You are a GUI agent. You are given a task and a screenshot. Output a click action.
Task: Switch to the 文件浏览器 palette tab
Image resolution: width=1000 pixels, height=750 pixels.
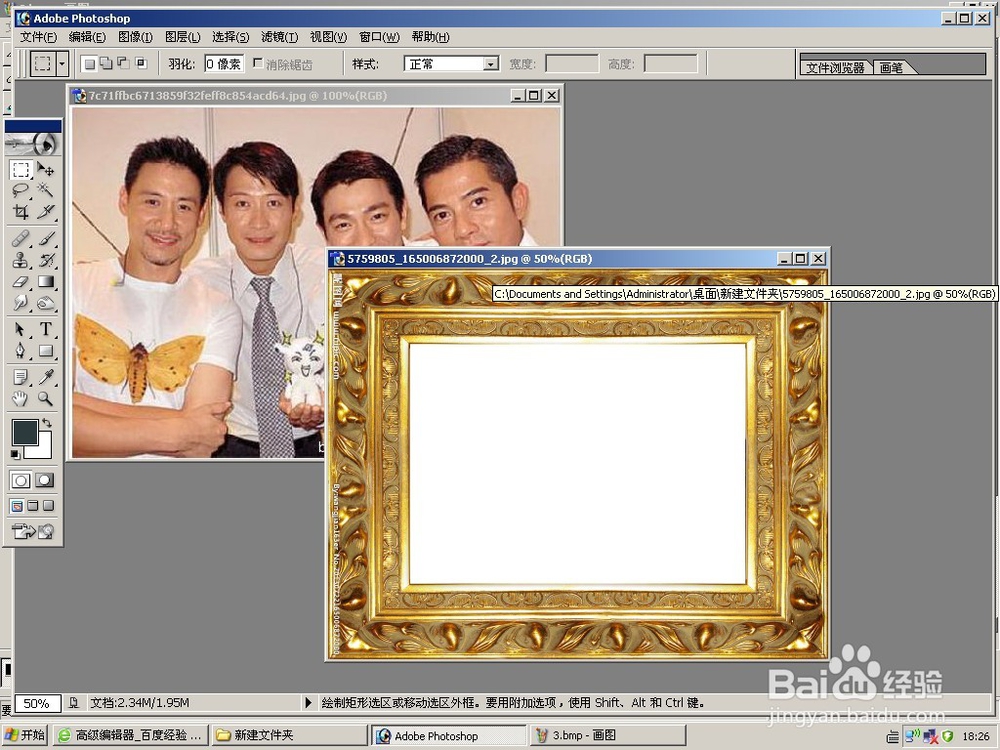[835, 68]
